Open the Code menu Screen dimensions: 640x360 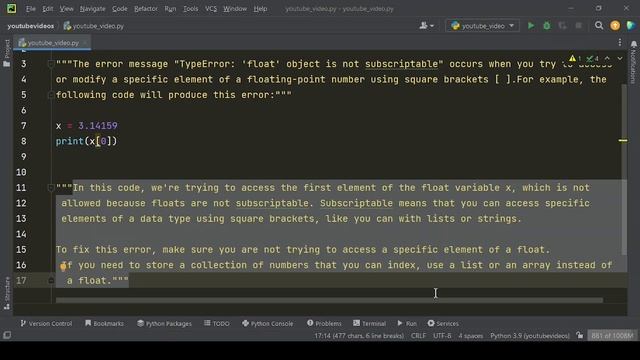(120, 9)
